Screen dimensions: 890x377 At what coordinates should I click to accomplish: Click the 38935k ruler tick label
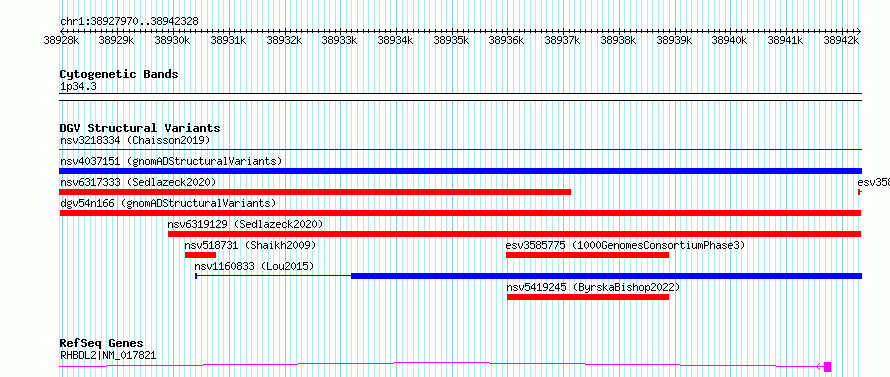(x=451, y=40)
